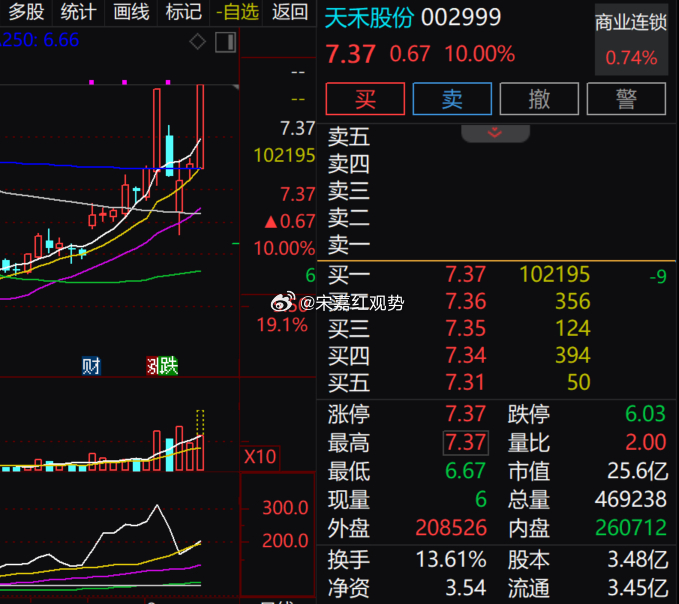679x604 pixels.
Task: Click the 卖五 row label
Action: [349, 137]
